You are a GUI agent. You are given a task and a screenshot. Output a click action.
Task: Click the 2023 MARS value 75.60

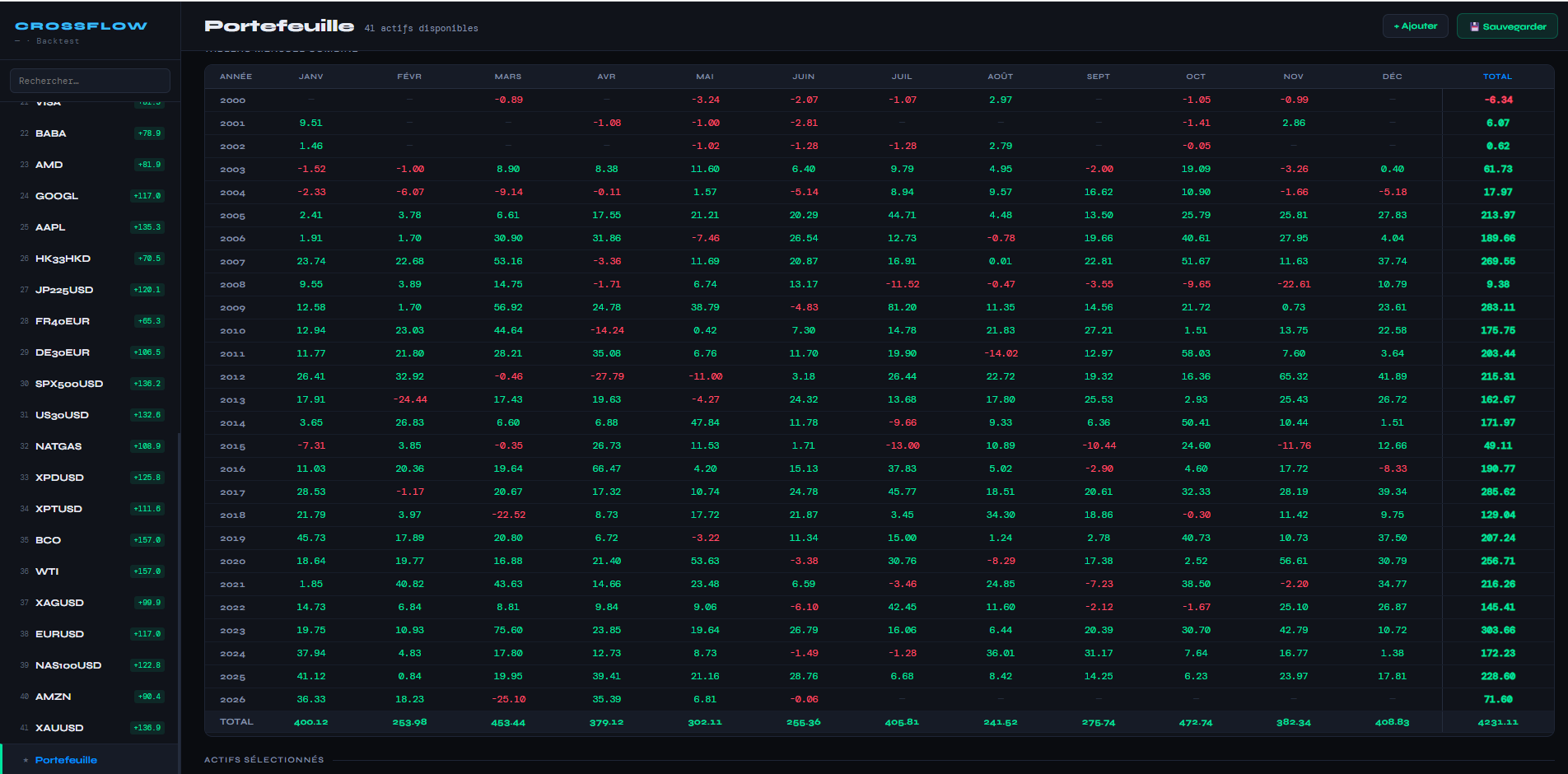(508, 630)
